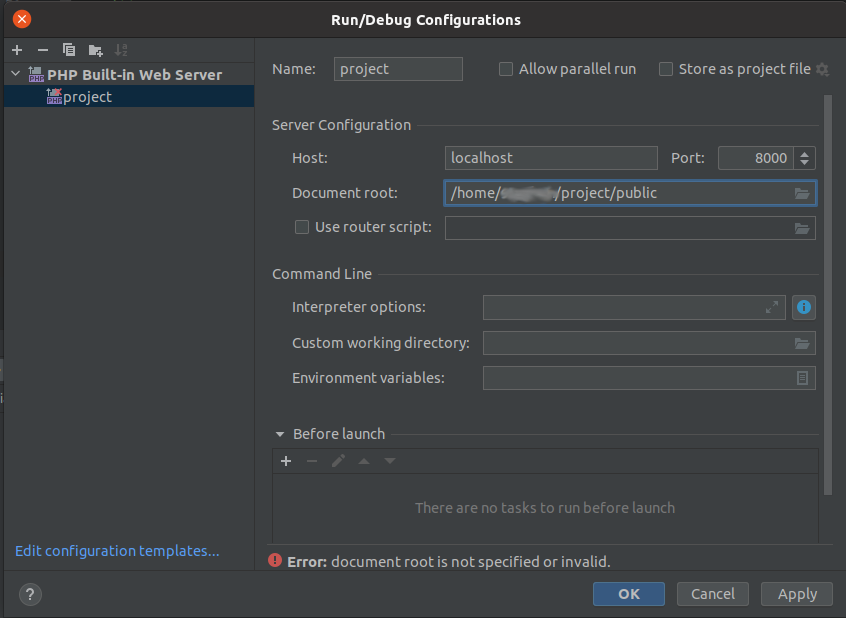
Task: Browse for a custom working directory
Action: pos(802,343)
